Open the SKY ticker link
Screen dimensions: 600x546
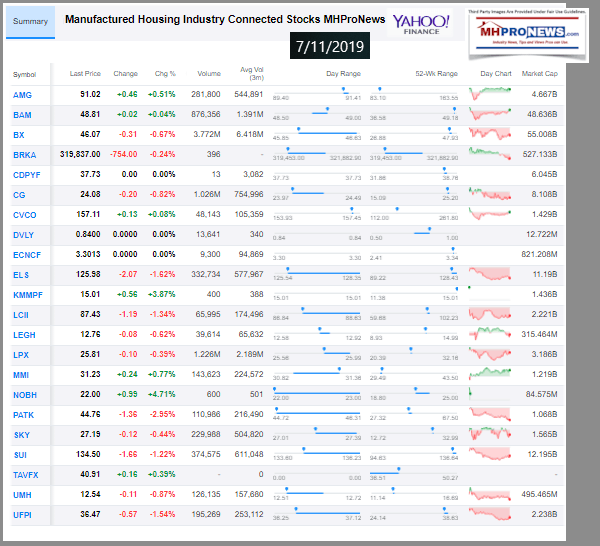21,435
